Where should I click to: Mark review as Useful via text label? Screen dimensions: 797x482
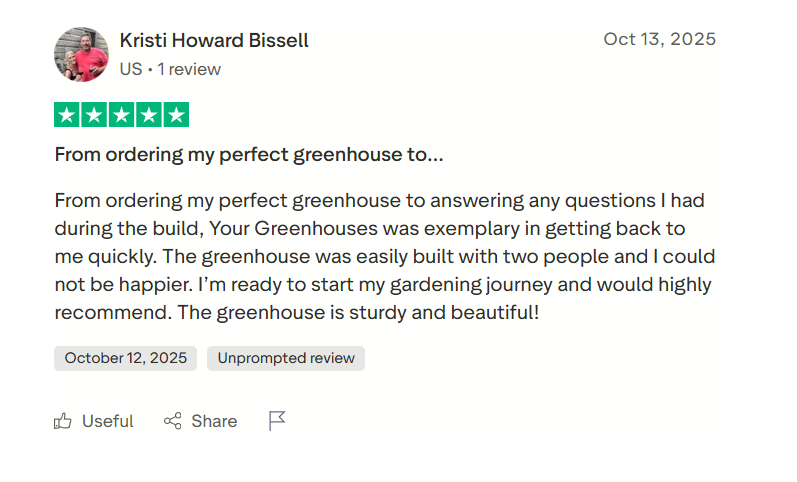[108, 421]
